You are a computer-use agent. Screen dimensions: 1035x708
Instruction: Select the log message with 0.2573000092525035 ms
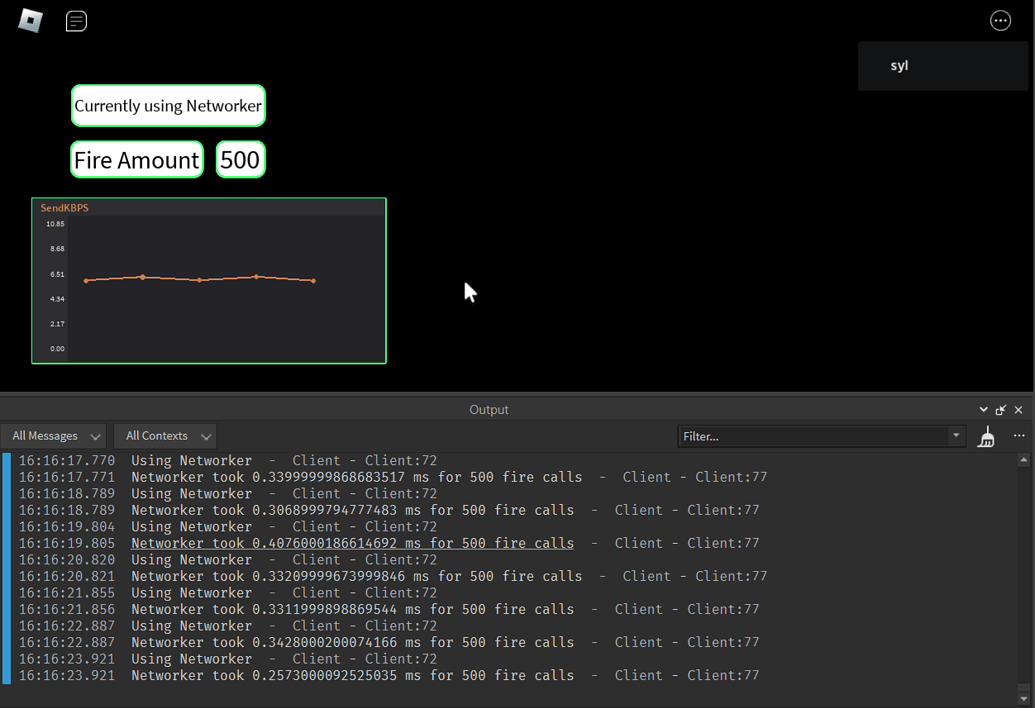pos(352,675)
